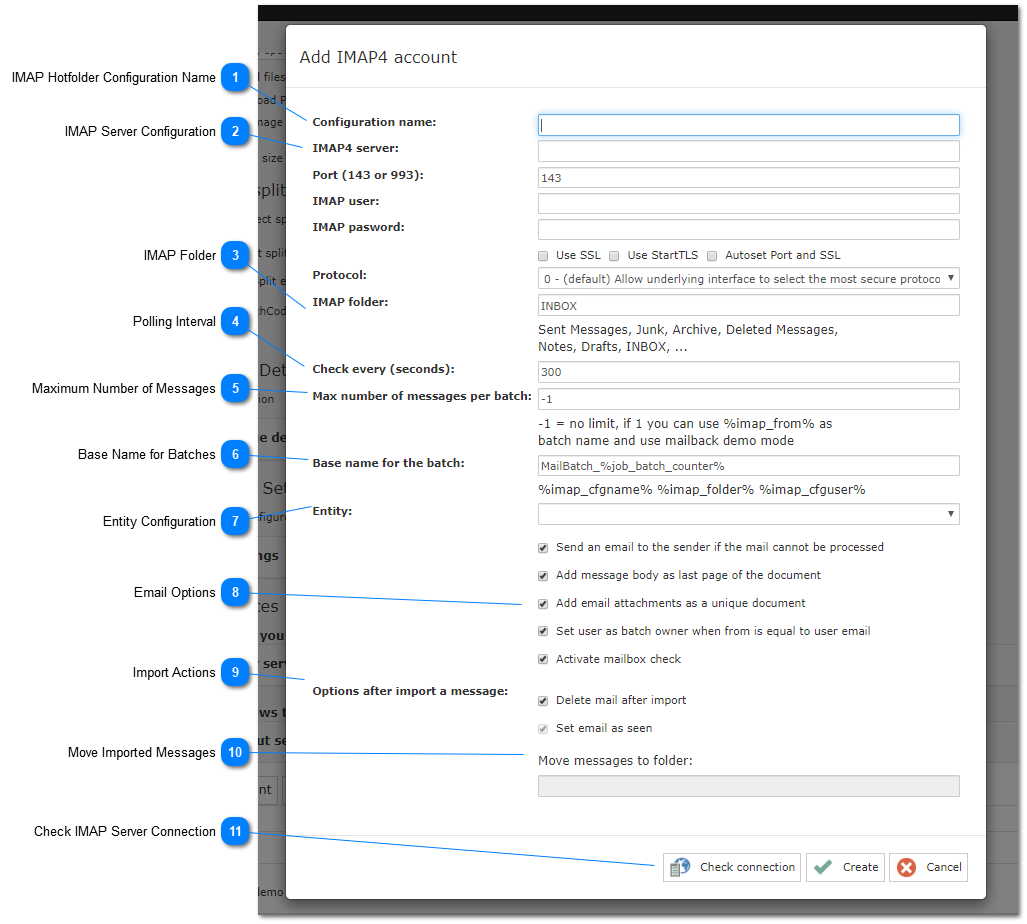Open the Protocol dropdown list
Screen dimensions: 1027x924
pyautogui.click(x=749, y=279)
